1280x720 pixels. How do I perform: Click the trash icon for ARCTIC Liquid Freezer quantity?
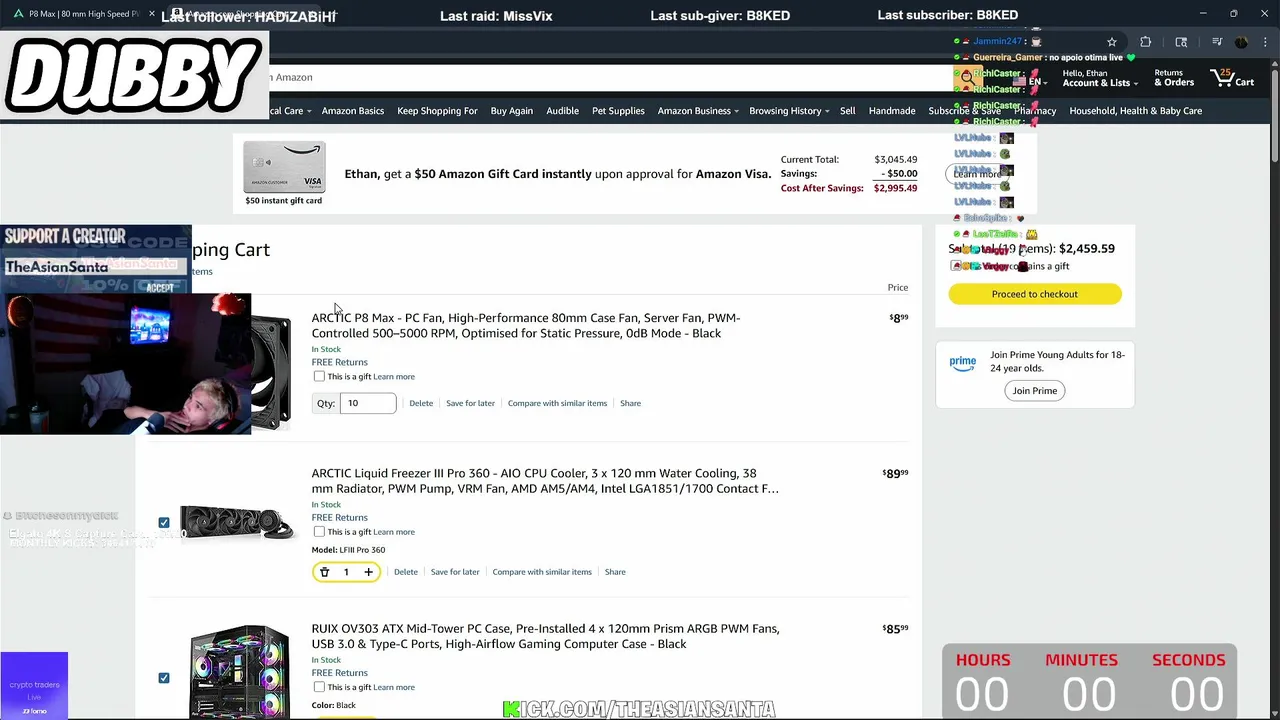tap(324, 572)
